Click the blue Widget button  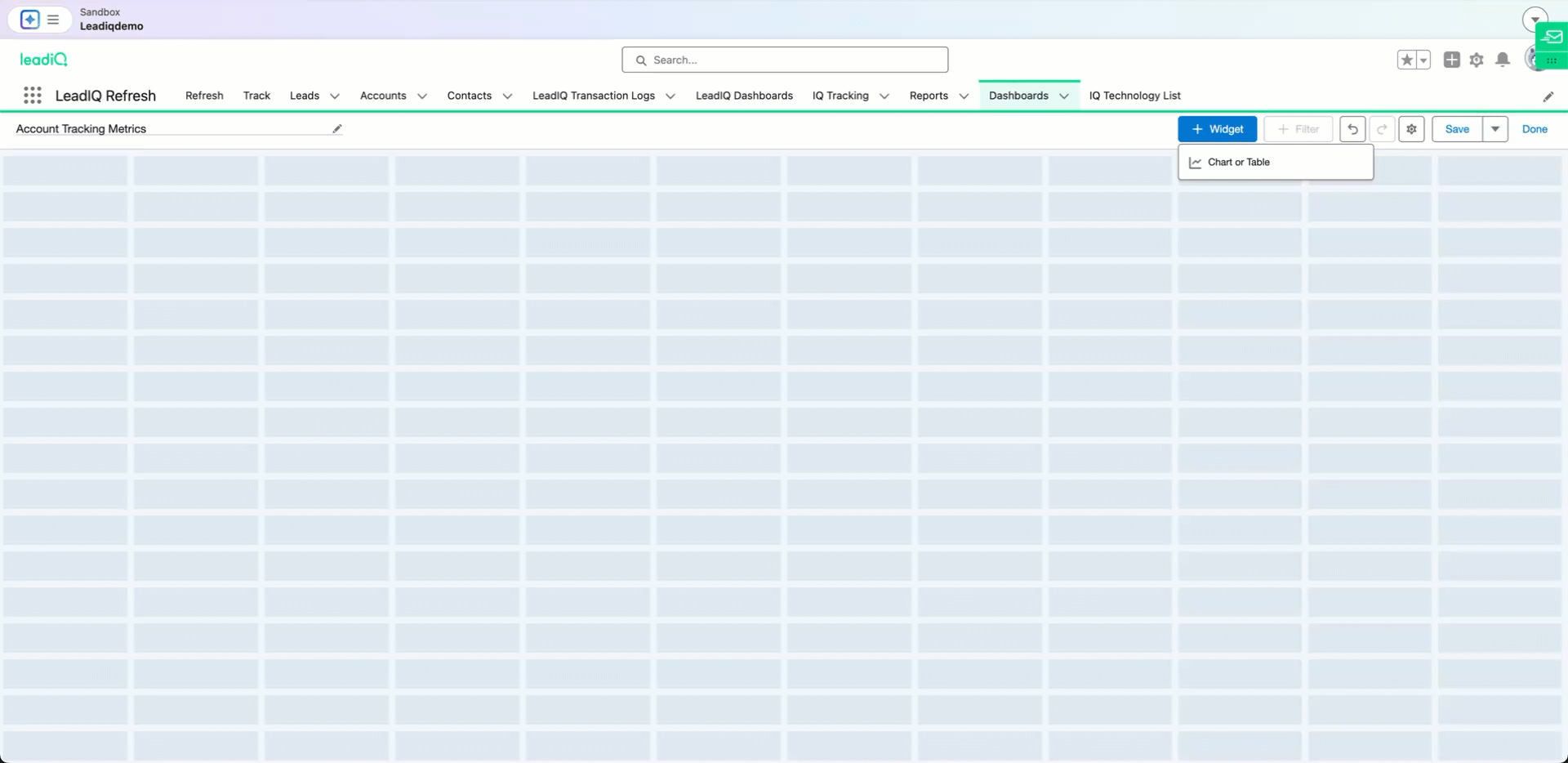click(x=1218, y=129)
